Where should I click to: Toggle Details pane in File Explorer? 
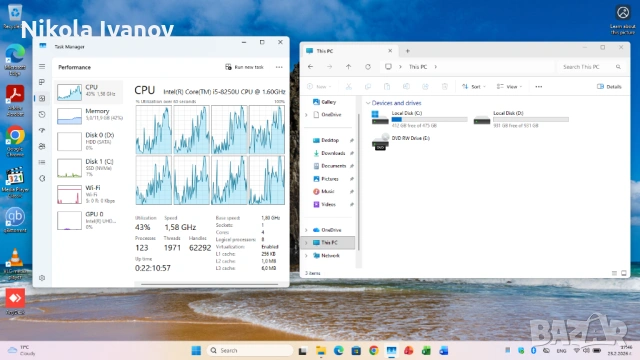point(609,87)
